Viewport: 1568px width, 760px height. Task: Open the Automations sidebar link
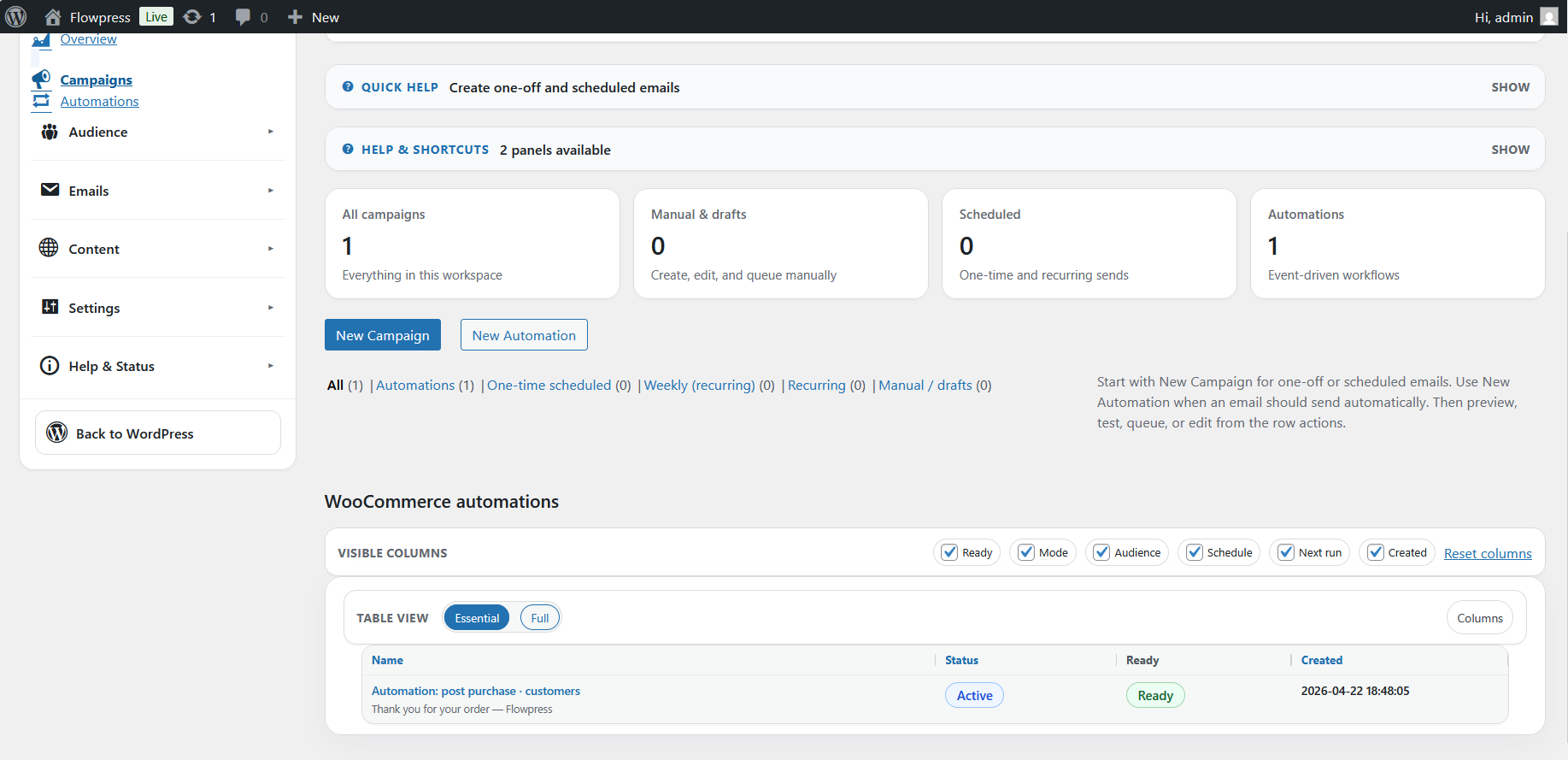[x=100, y=101]
